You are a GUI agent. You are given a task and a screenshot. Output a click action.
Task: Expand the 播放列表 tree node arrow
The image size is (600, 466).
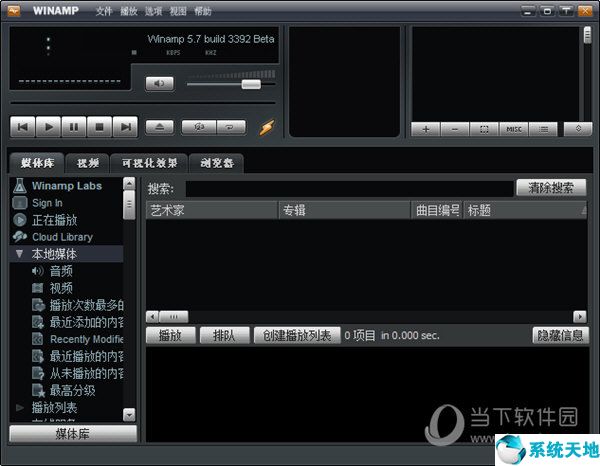(20, 407)
